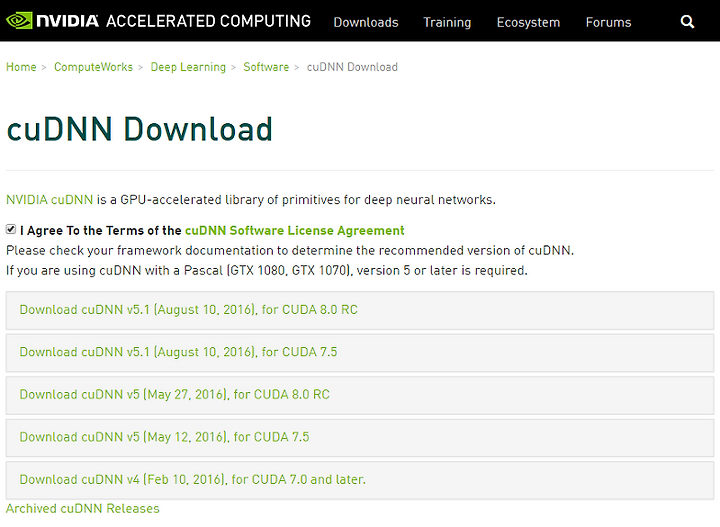Image resolution: width=720 pixels, height=527 pixels.
Task: Click the framework documentation recommendation sentence
Action: (x=290, y=251)
